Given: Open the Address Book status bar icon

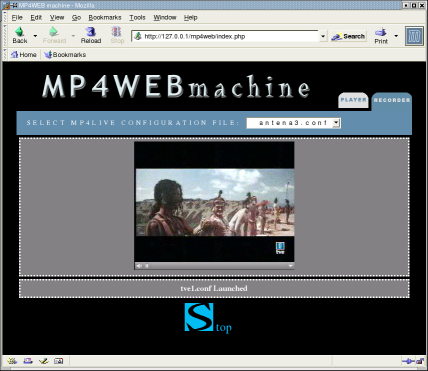Looking at the screenshot, I should [x=59, y=361].
